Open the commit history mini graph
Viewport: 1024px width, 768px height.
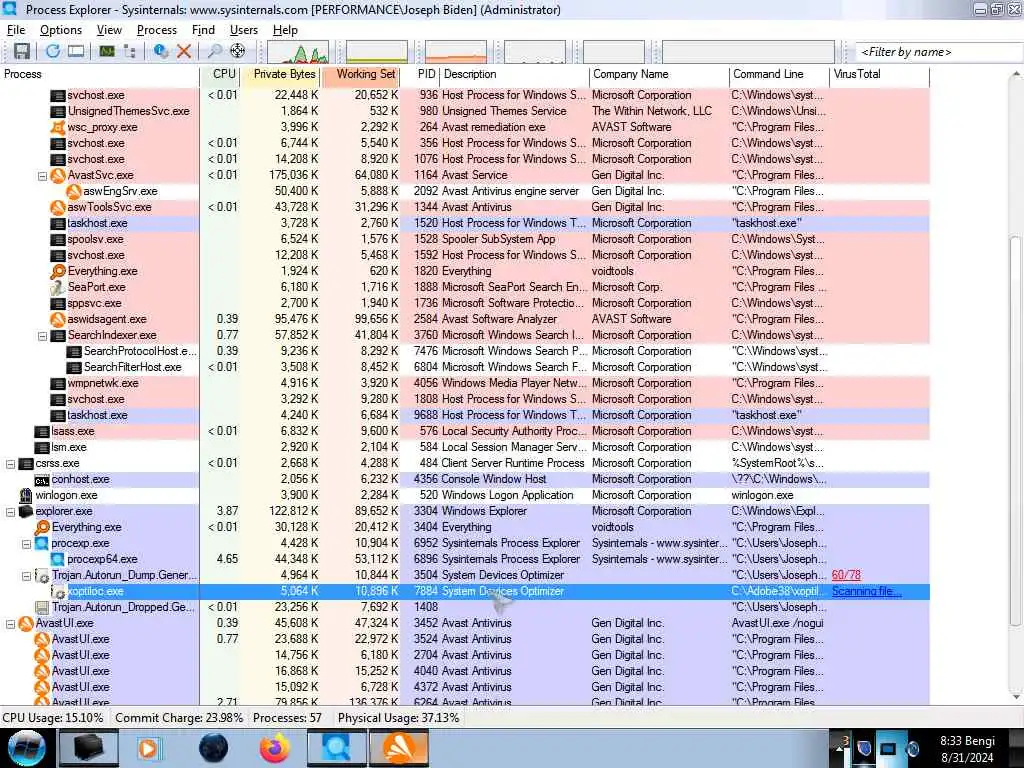tap(377, 52)
